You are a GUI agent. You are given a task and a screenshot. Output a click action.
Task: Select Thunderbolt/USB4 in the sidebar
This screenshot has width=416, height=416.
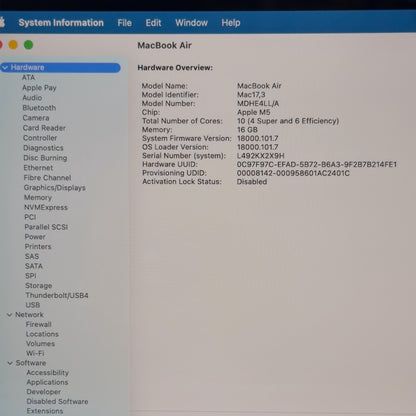[57, 295]
